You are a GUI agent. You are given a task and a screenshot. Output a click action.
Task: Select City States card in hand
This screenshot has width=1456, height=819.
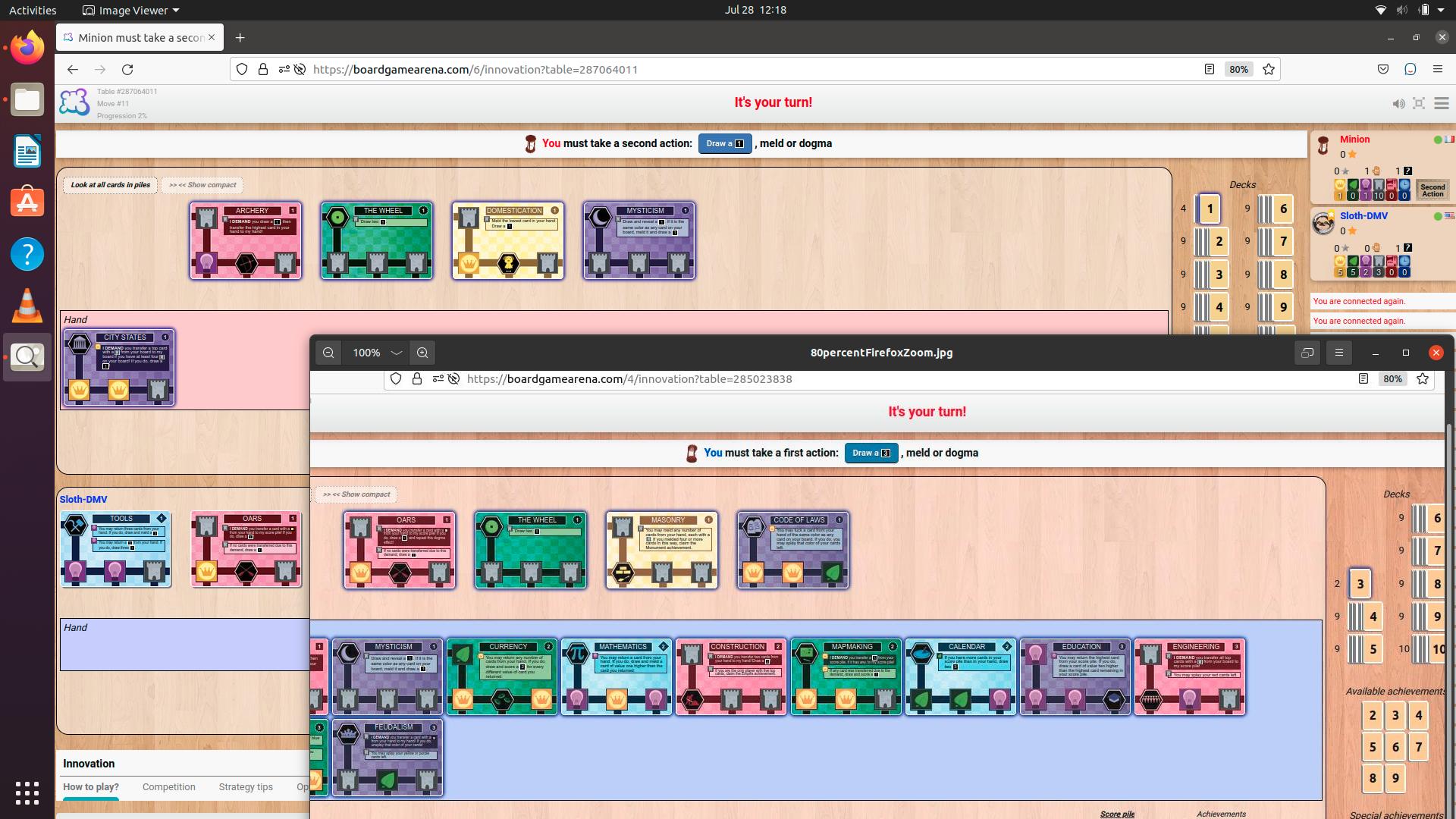click(x=119, y=368)
